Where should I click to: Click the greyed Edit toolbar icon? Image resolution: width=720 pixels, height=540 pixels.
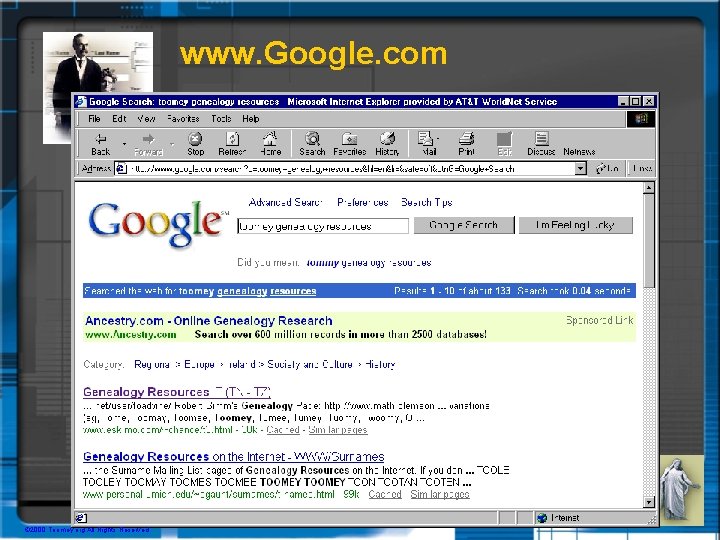pyautogui.click(x=504, y=144)
